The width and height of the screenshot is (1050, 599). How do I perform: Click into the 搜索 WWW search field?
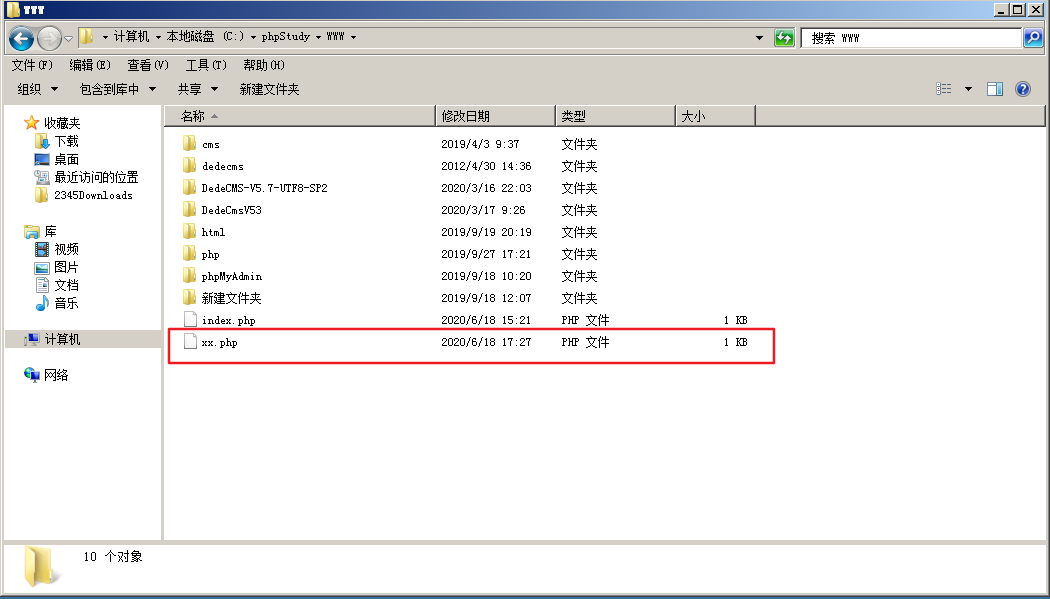click(x=911, y=38)
